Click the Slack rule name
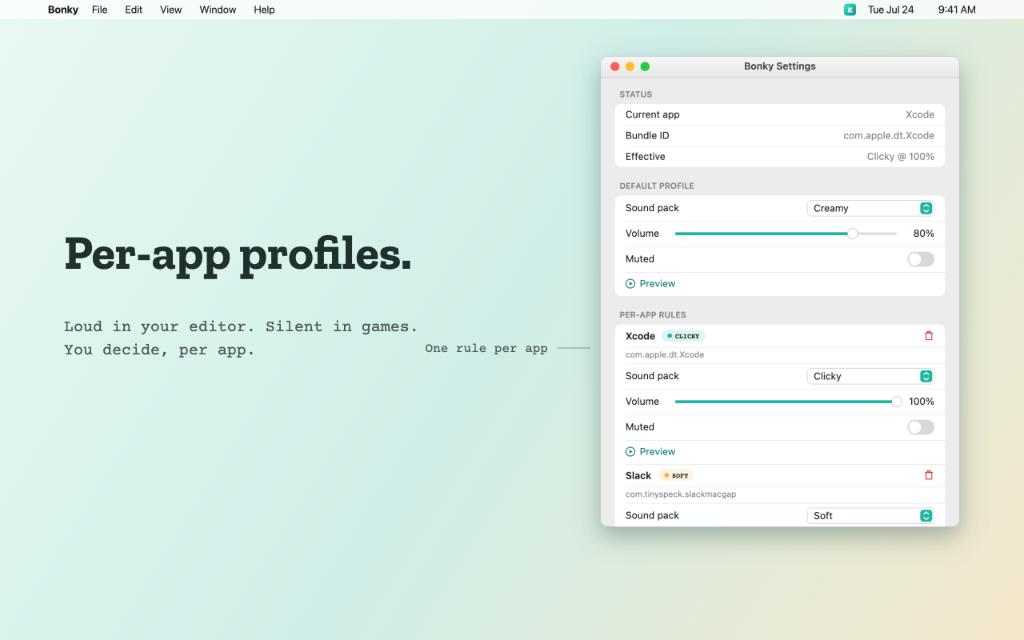 coord(638,475)
